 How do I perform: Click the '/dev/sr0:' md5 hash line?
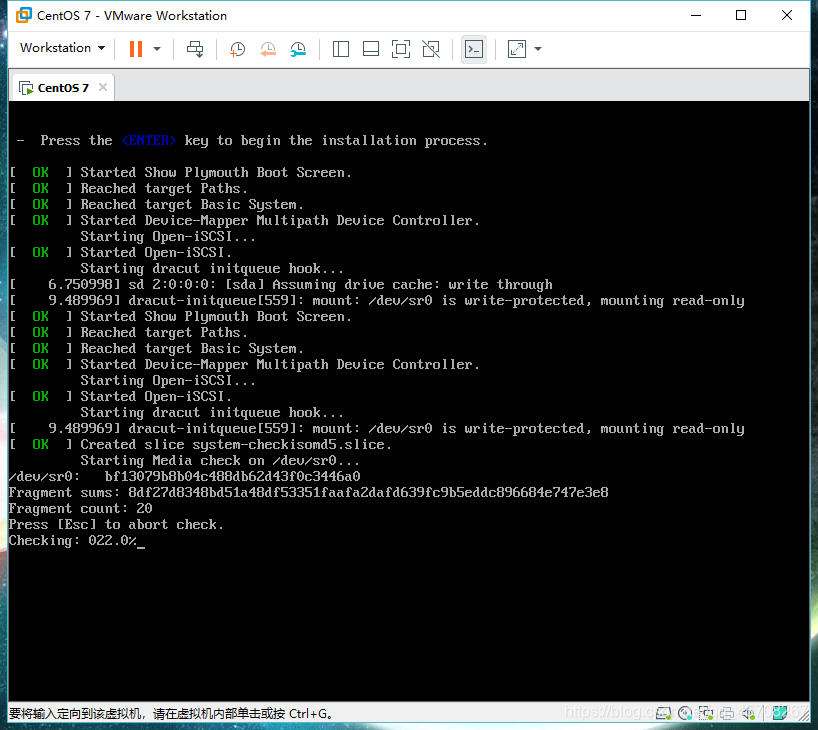[x=184, y=476]
